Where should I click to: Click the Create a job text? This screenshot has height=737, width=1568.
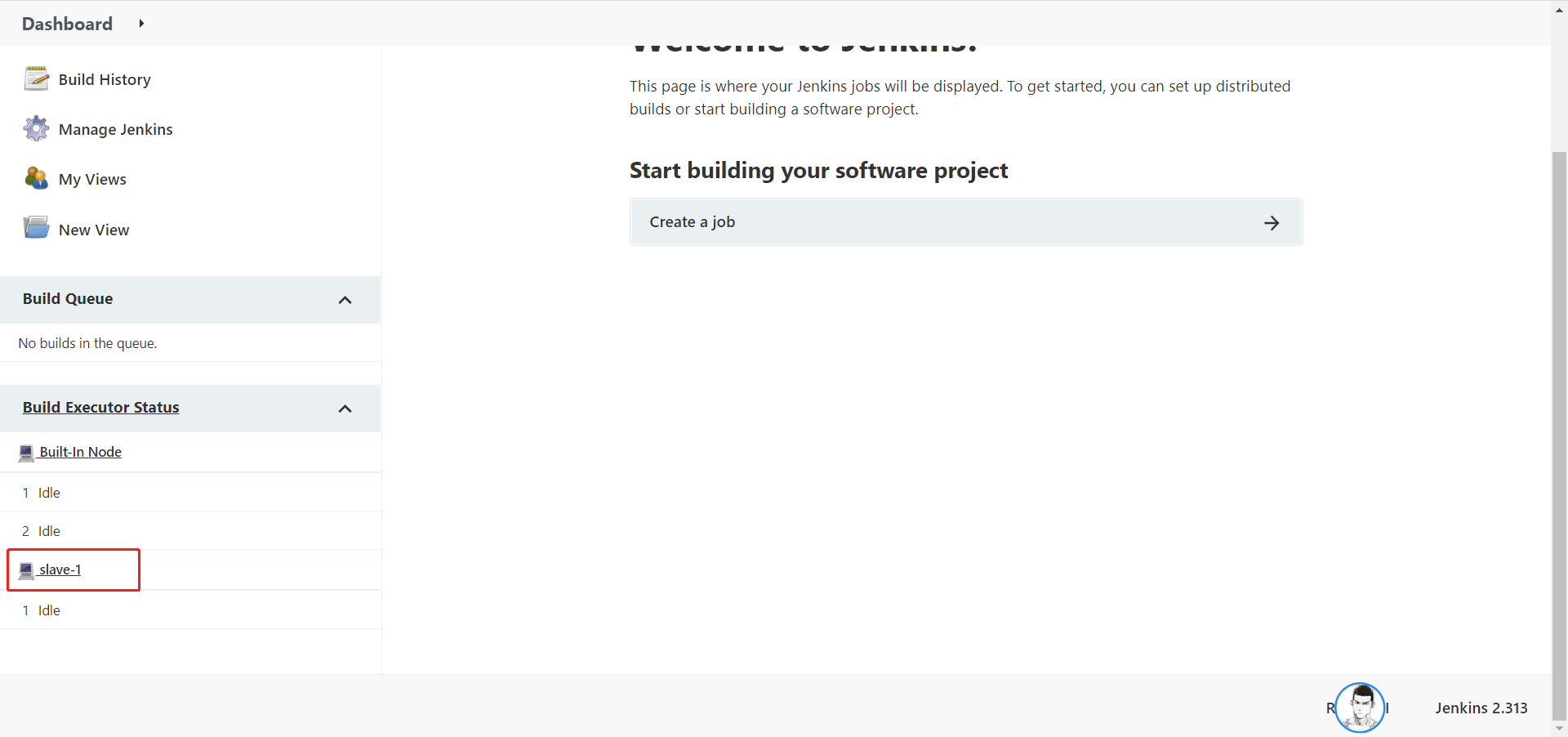(x=692, y=222)
